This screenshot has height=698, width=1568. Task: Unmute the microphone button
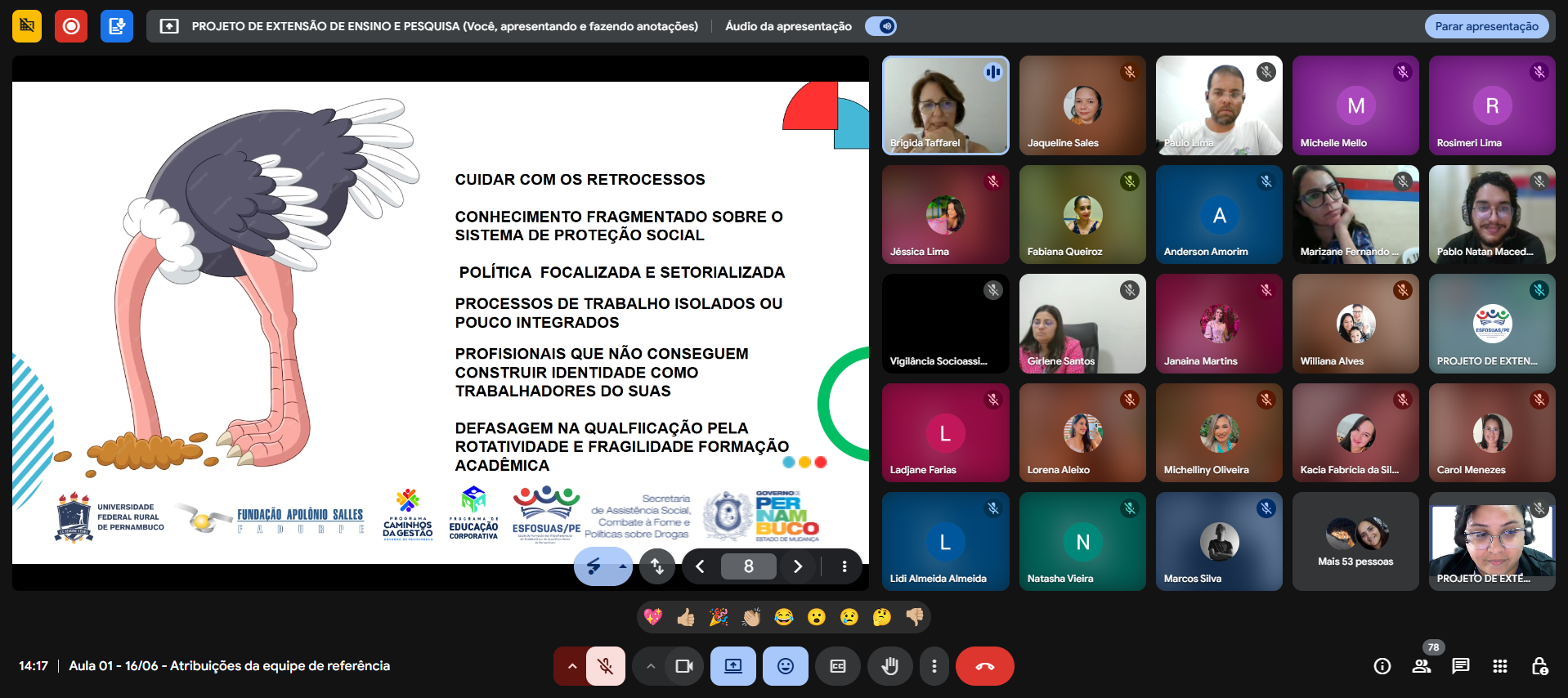coord(606,666)
